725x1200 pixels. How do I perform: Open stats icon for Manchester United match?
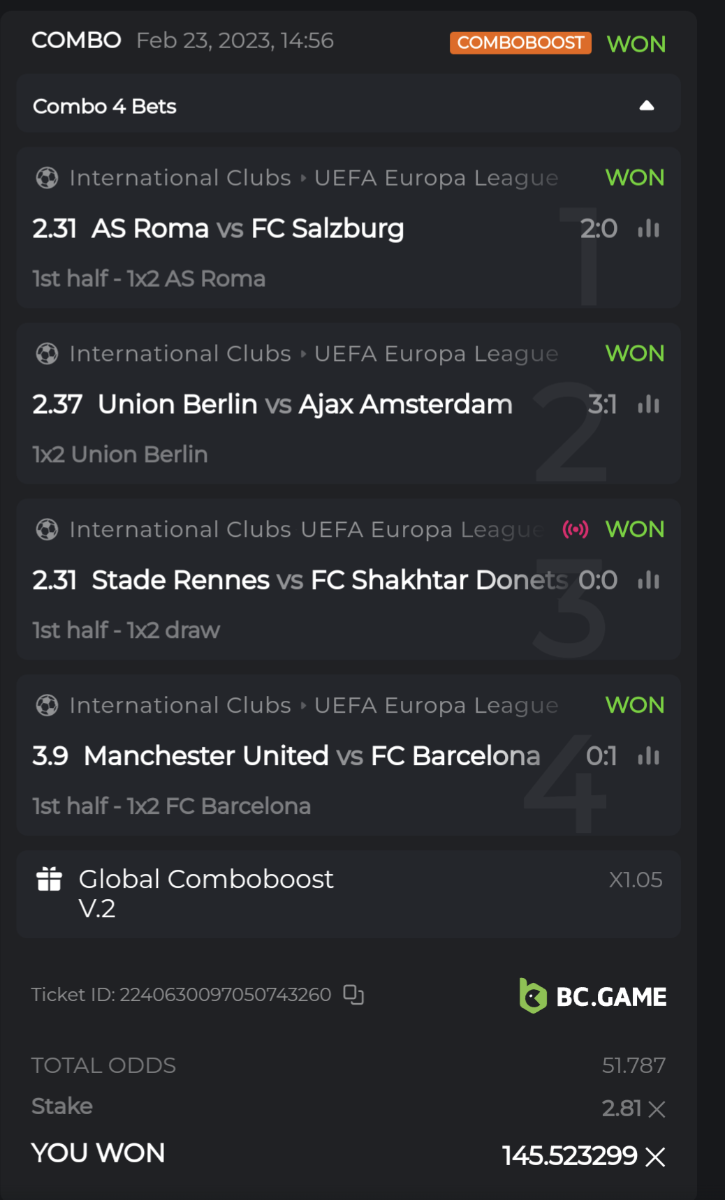click(x=649, y=757)
